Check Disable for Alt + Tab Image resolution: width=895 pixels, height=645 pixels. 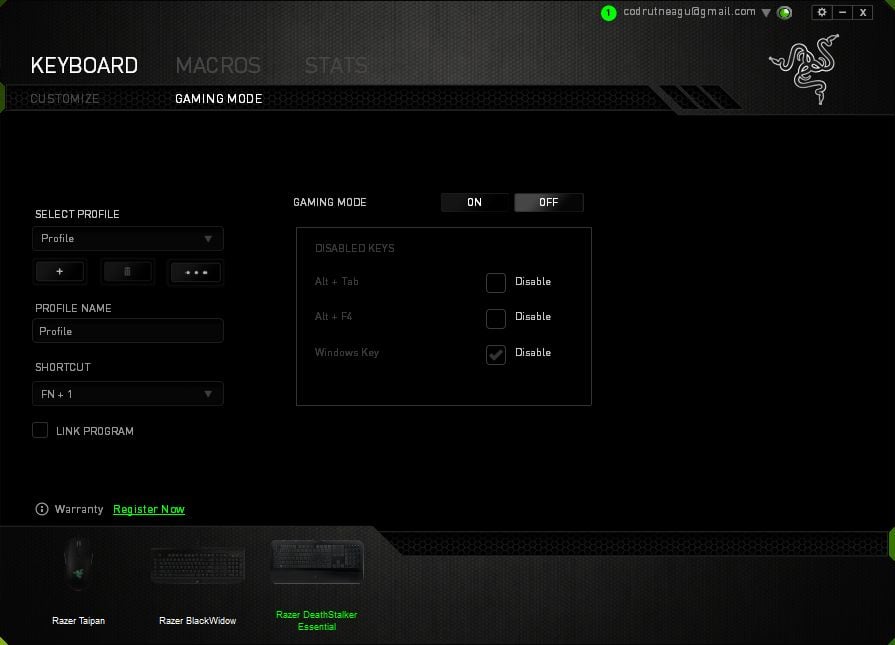[495, 282]
